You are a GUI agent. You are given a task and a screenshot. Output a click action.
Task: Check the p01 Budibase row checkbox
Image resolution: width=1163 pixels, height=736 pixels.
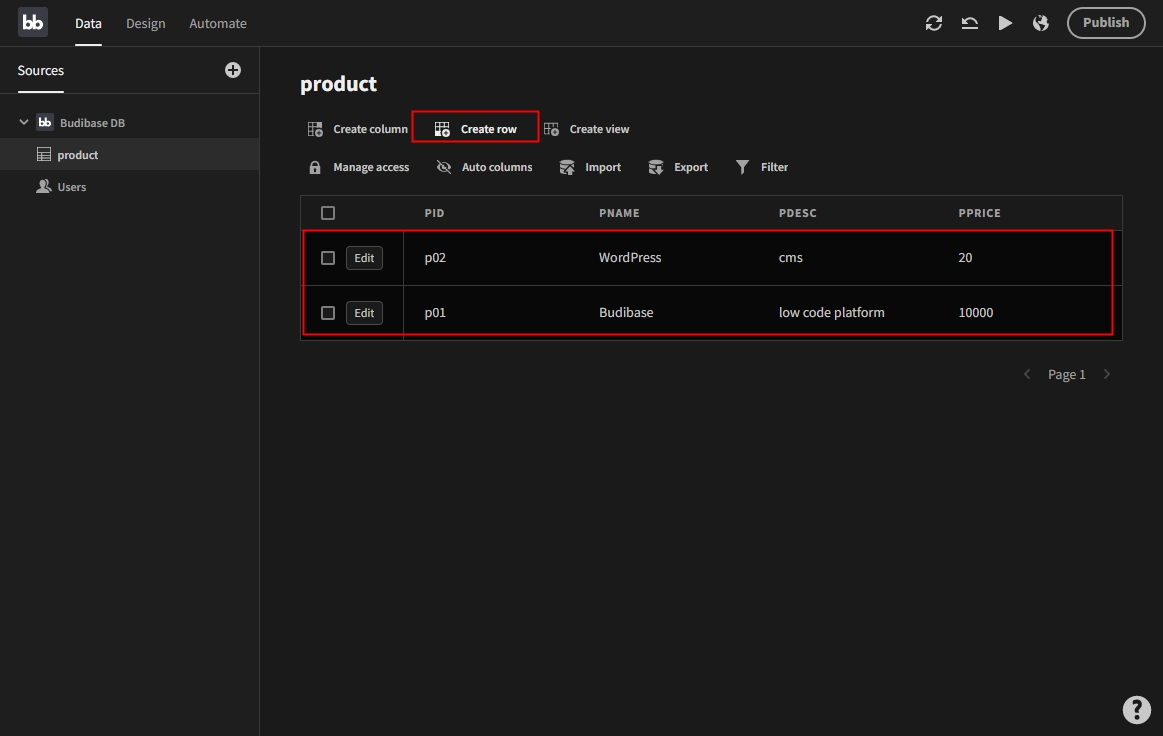[328, 313]
